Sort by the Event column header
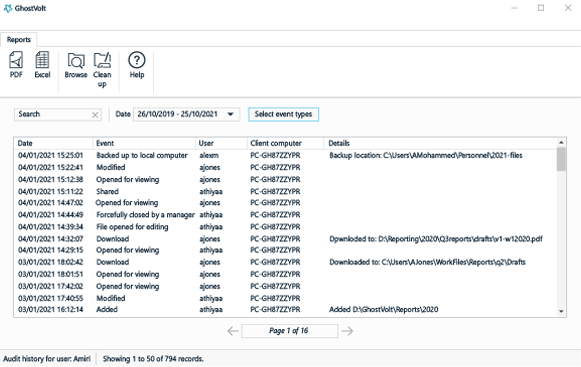Image resolution: width=581 pixels, height=367 pixels. (x=144, y=143)
